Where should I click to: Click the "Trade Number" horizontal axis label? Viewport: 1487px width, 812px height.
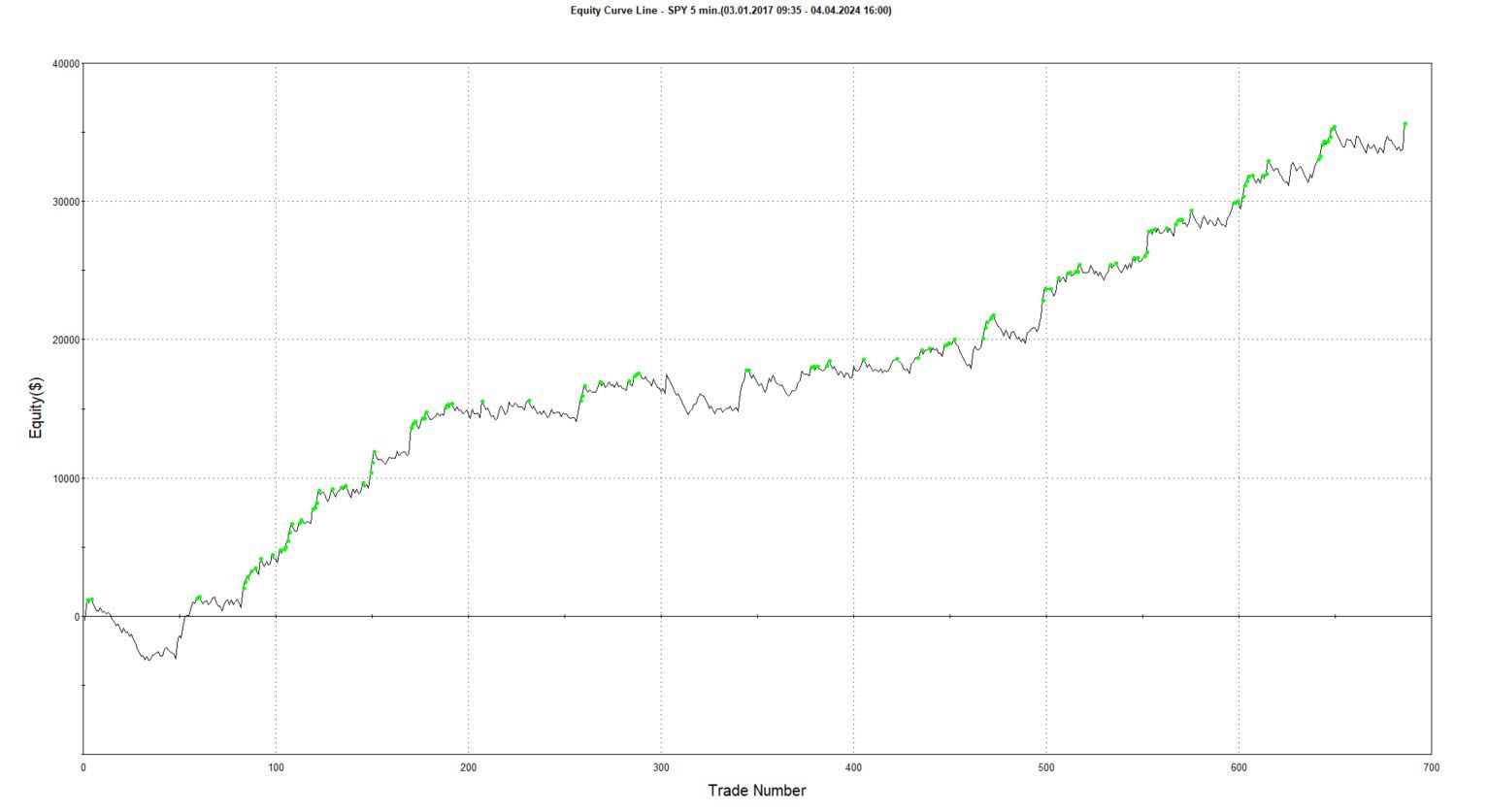[757, 791]
